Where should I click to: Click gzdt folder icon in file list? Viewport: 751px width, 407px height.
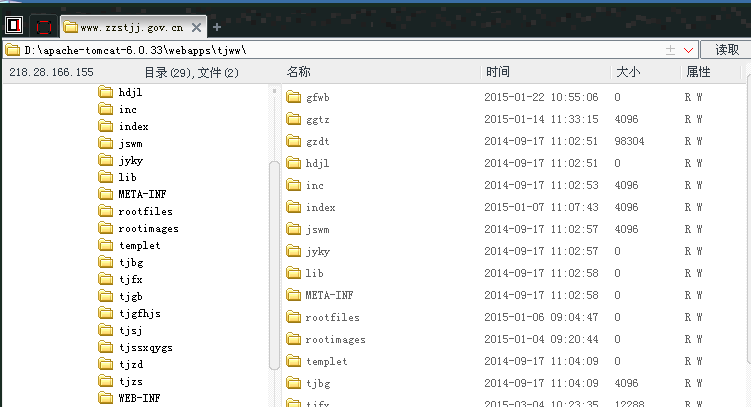294,141
